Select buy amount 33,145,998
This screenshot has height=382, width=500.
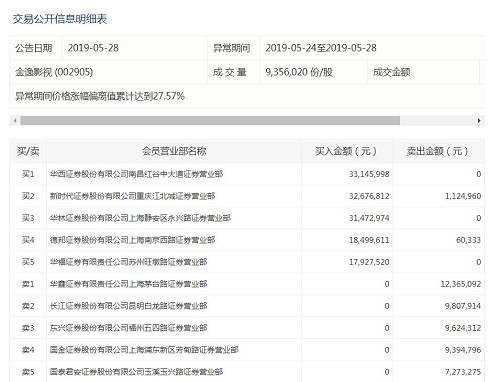[369, 174]
